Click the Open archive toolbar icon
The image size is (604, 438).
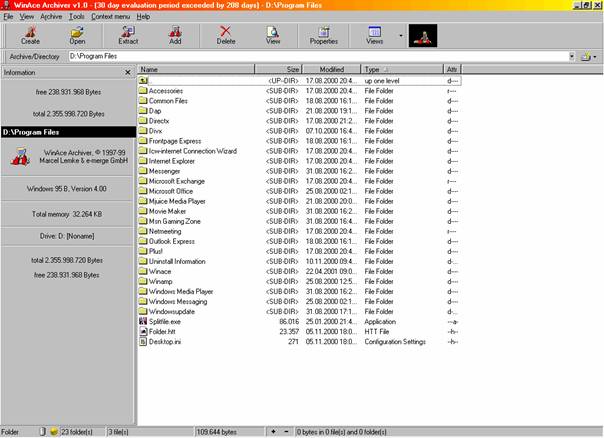coord(77,35)
